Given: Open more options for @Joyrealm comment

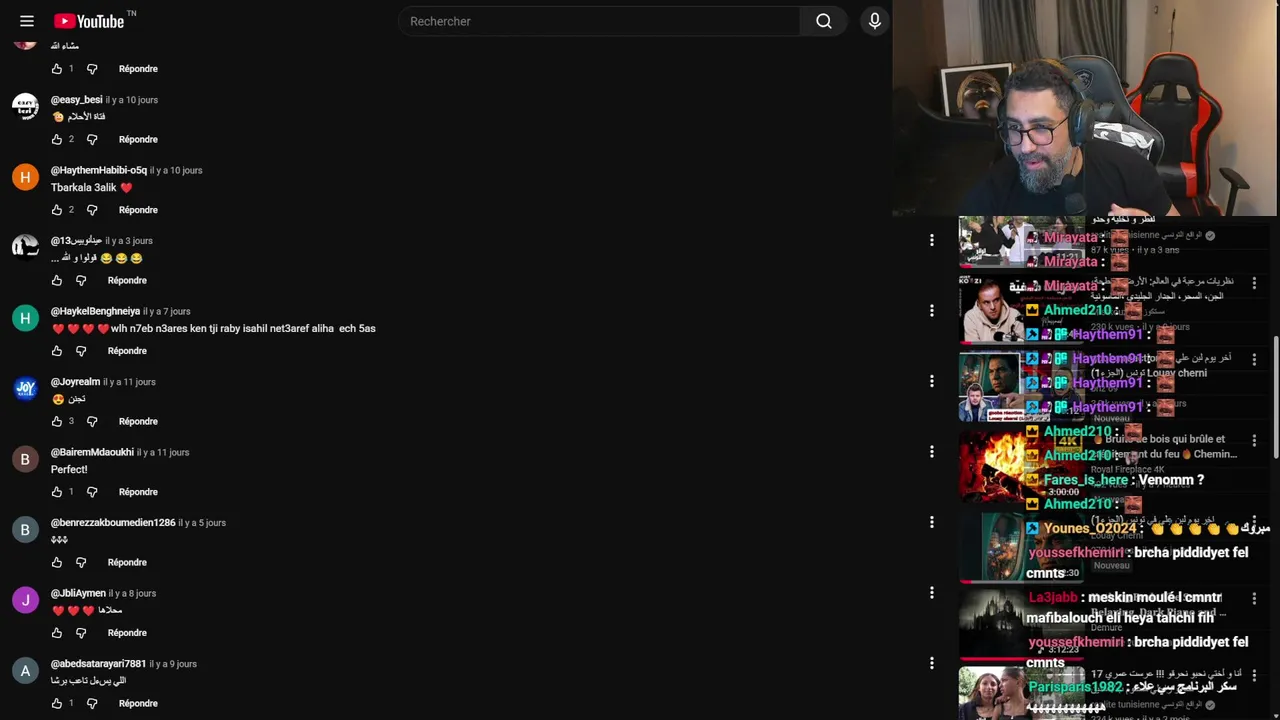Looking at the screenshot, I should [x=931, y=381].
